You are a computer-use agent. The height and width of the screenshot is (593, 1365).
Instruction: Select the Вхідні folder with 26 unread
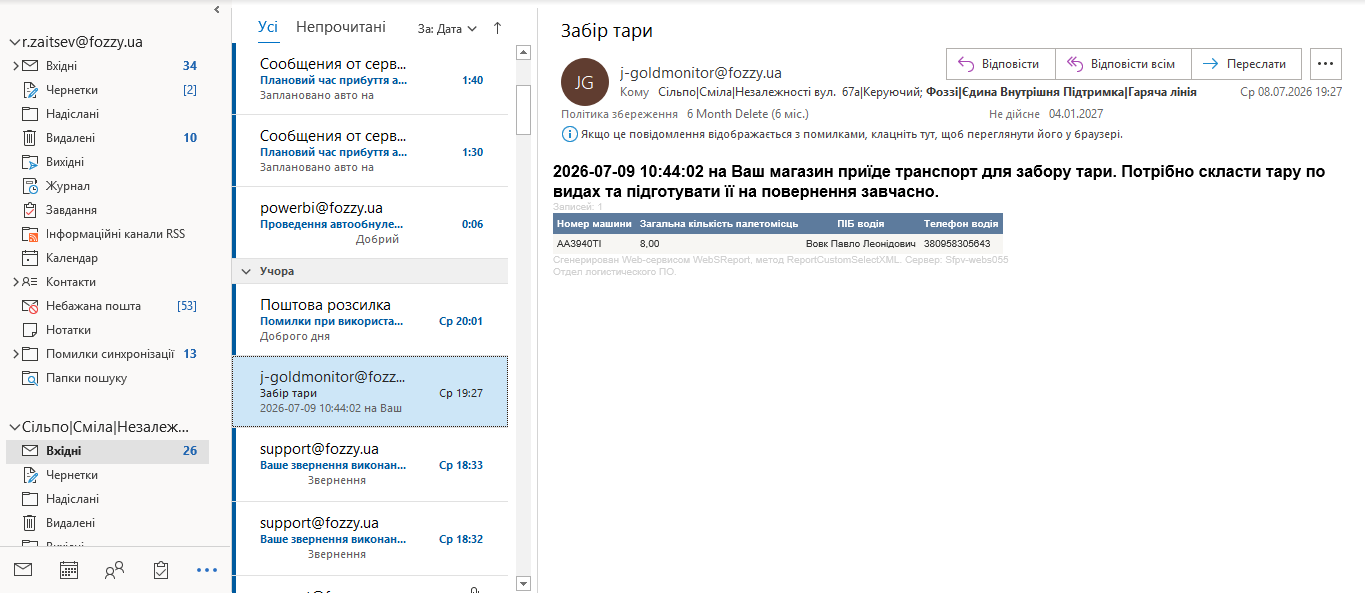pos(108,451)
